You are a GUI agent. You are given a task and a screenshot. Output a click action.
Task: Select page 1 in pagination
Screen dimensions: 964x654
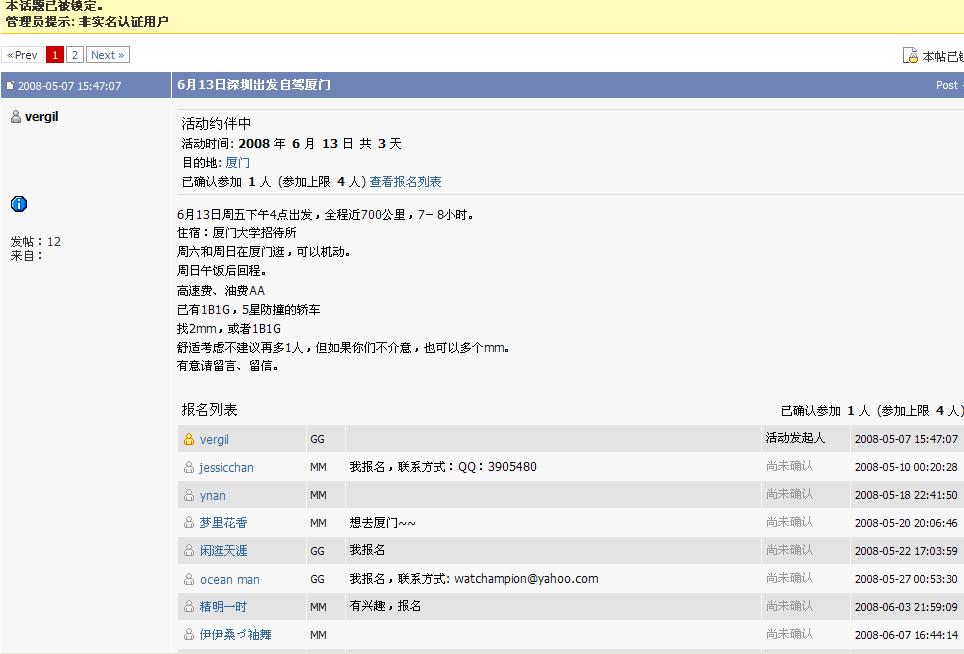point(55,55)
